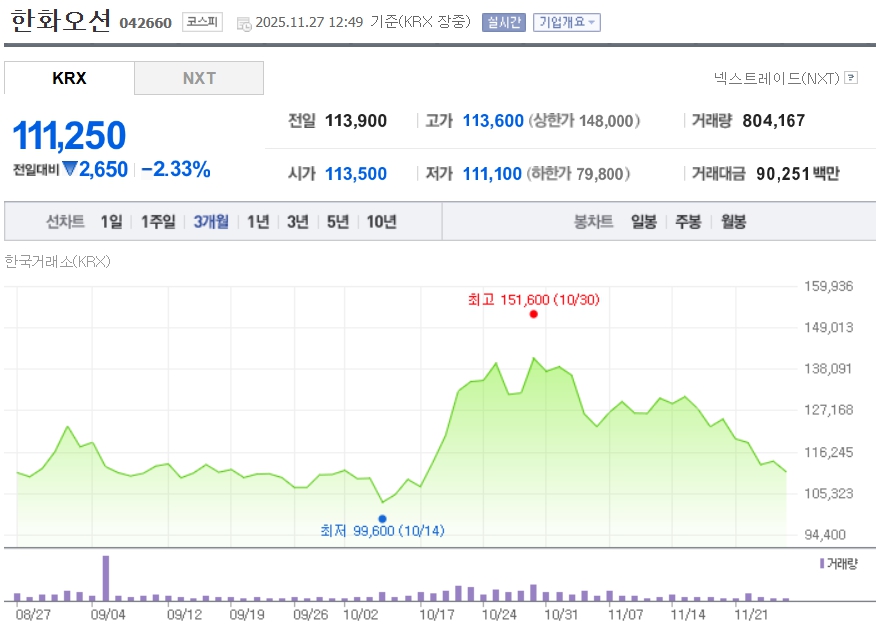The image size is (876, 639).
Task: Click the purple 거래량 legend square
Action: [x=822, y=564]
